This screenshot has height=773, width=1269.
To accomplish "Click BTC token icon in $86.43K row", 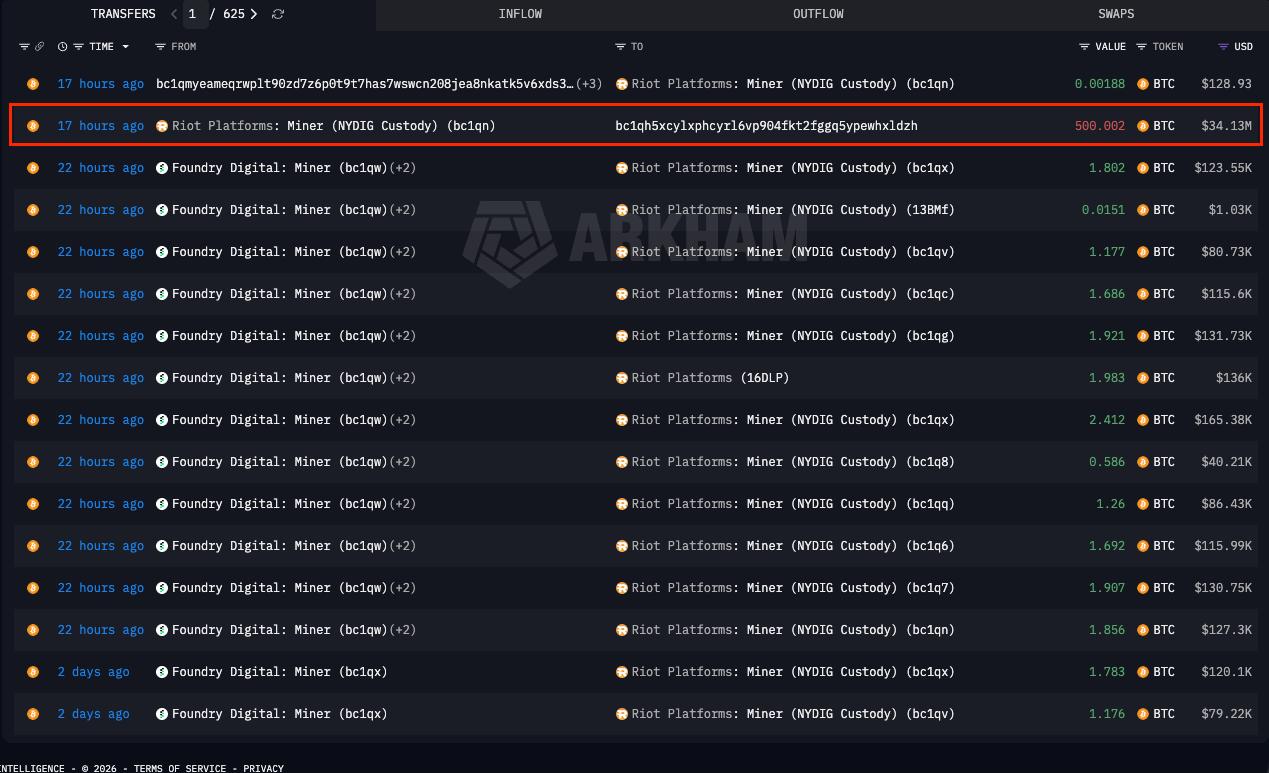I will click(1143, 504).
